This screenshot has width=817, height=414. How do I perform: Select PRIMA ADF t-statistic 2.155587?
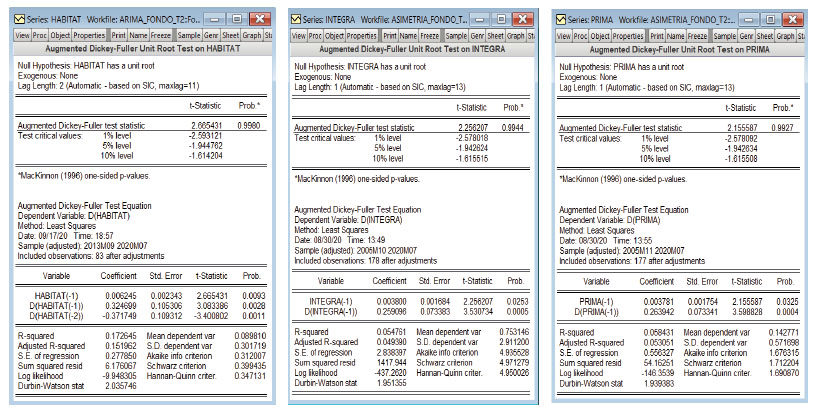point(742,128)
